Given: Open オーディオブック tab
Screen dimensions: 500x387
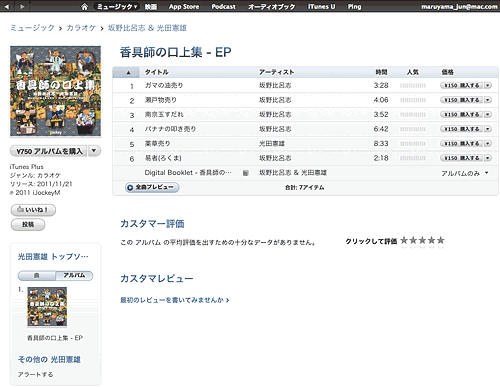Looking at the screenshot, I should click(271, 7).
